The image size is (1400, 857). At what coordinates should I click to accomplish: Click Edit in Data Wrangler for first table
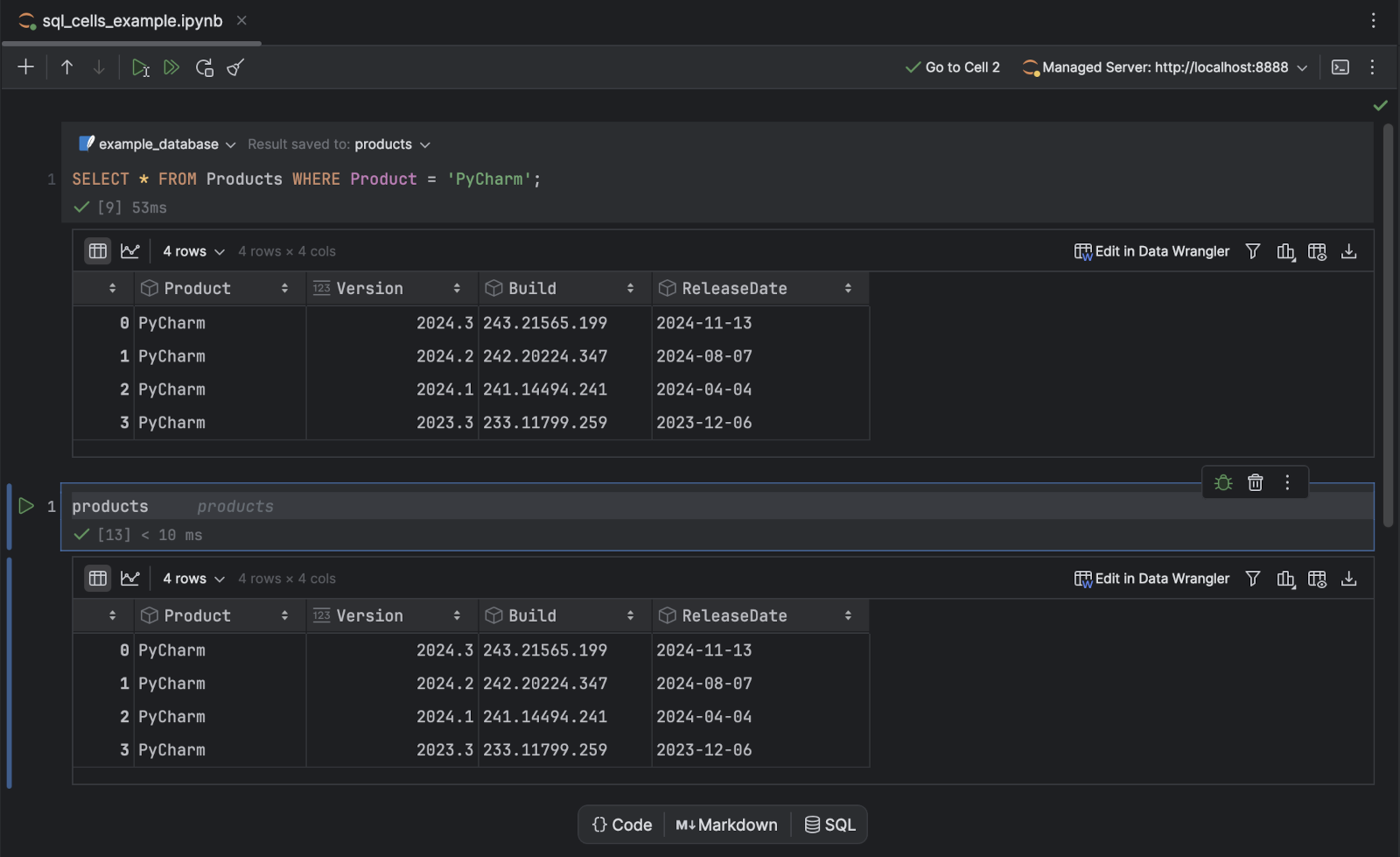click(x=1151, y=251)
